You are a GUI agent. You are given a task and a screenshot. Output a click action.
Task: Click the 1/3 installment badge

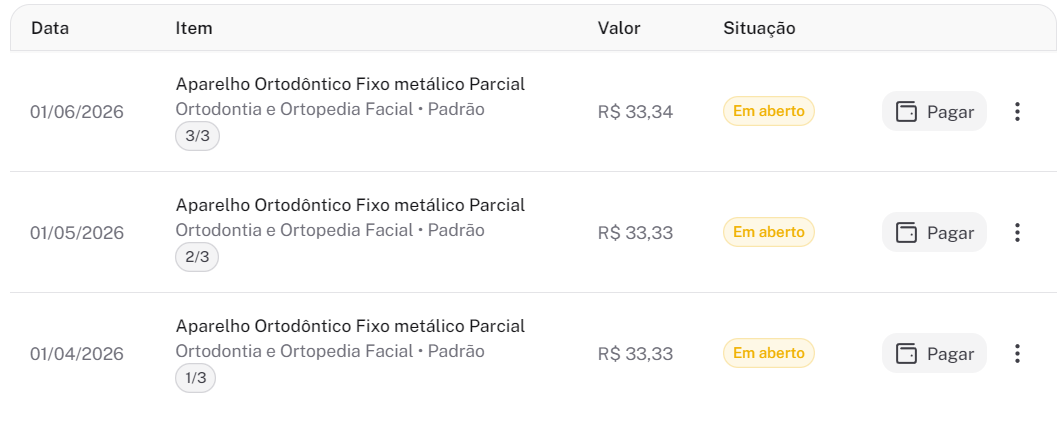(x=196, y=378)
